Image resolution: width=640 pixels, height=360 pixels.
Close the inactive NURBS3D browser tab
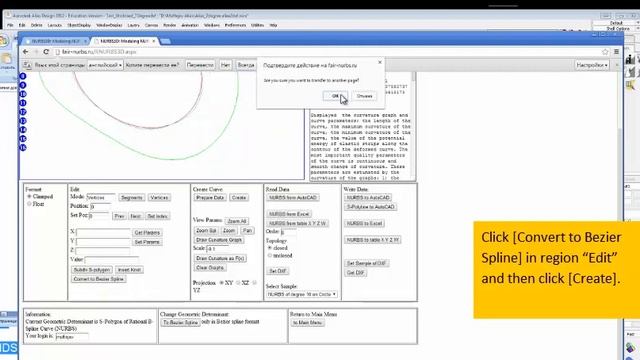pos(85,41)
